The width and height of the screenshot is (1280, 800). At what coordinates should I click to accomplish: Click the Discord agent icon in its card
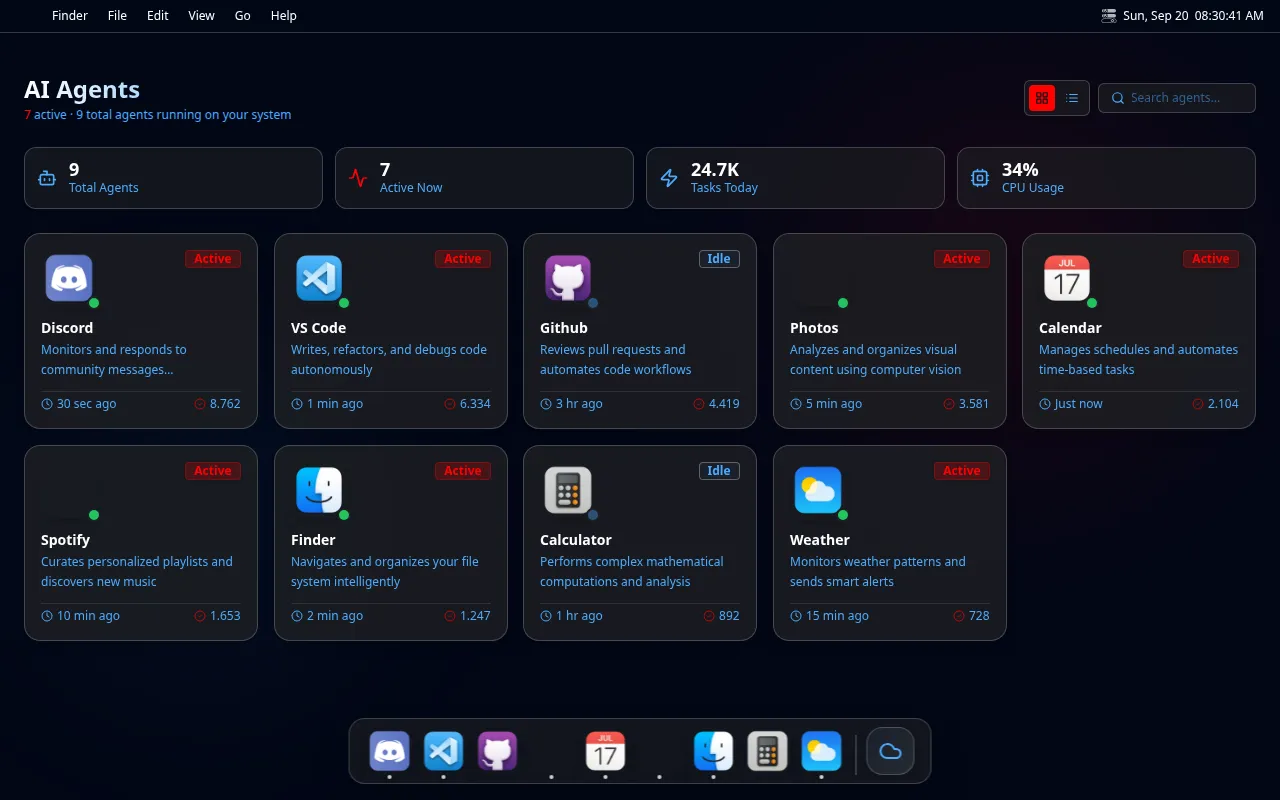pos(69,278)
